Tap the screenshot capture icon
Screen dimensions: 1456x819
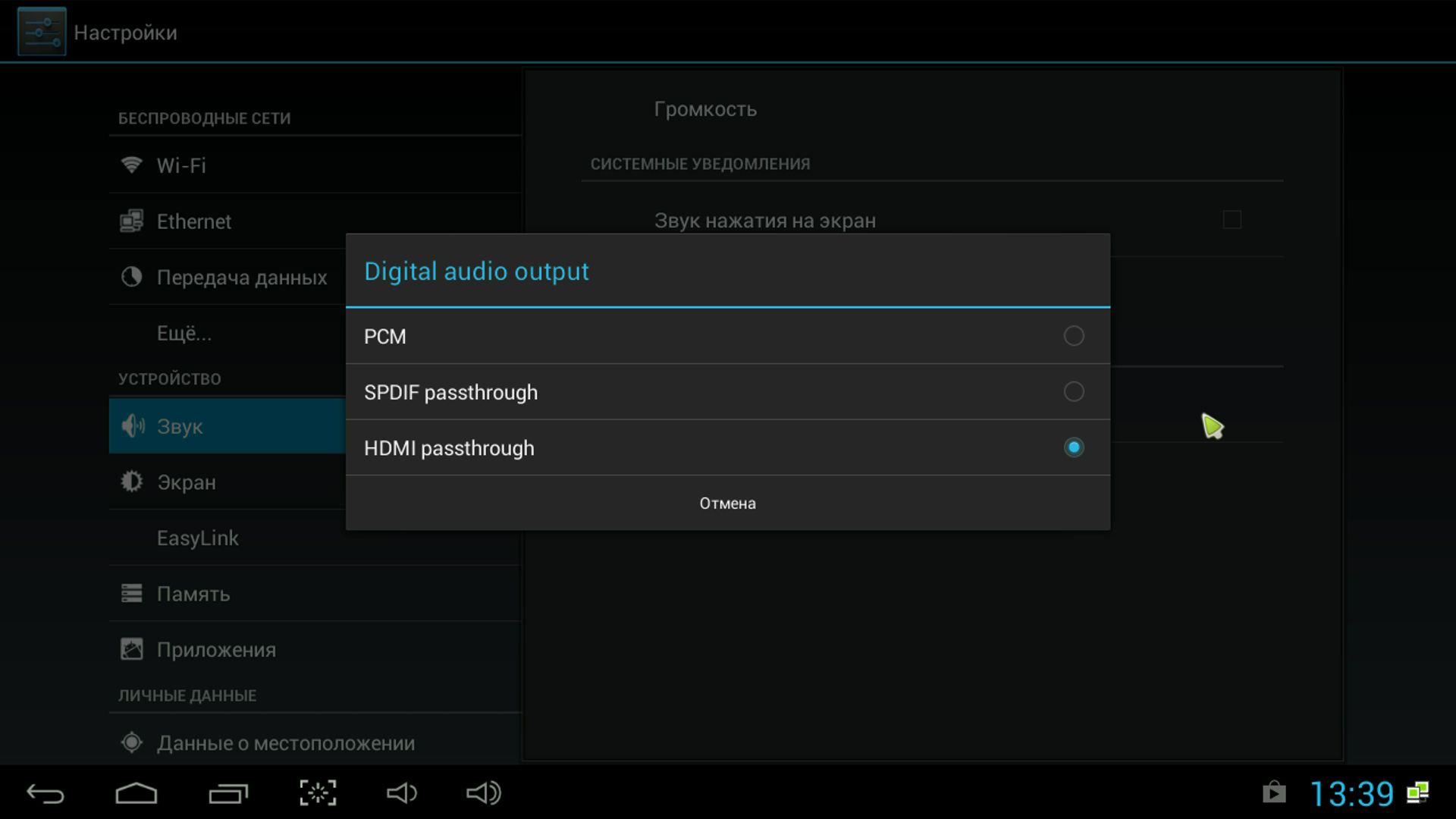318,793
